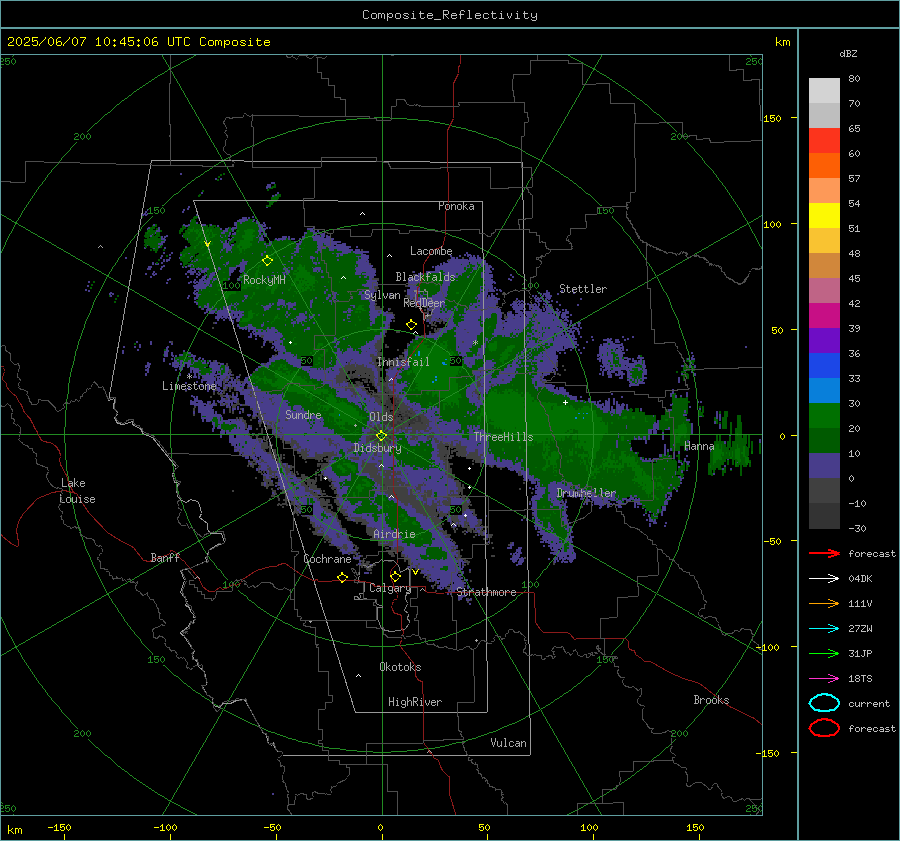Click the RedDeer city label

pyautogui.click(x=424, y=303)
